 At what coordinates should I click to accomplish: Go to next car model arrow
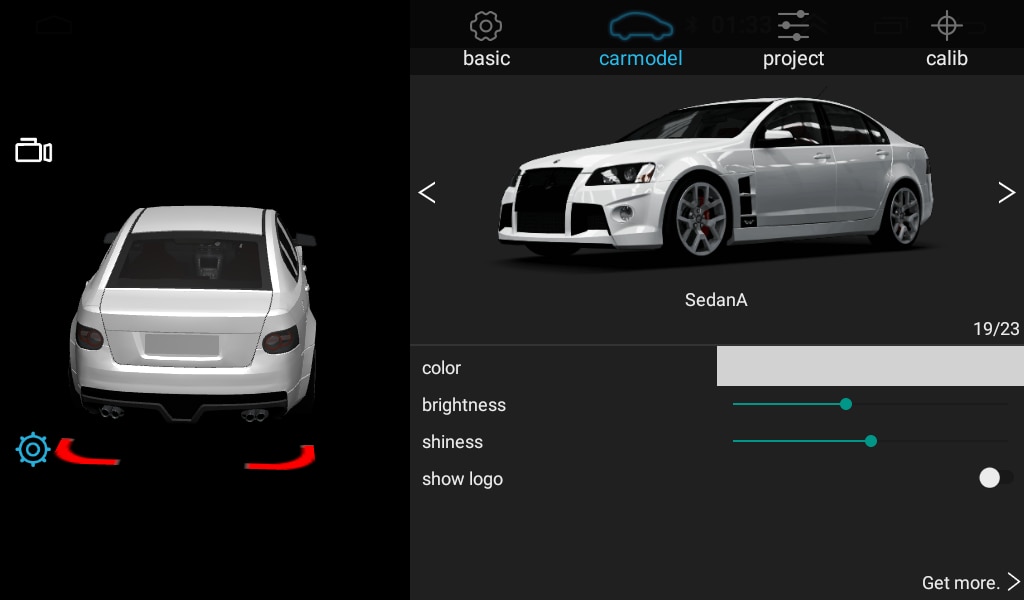coord(1006,193)
